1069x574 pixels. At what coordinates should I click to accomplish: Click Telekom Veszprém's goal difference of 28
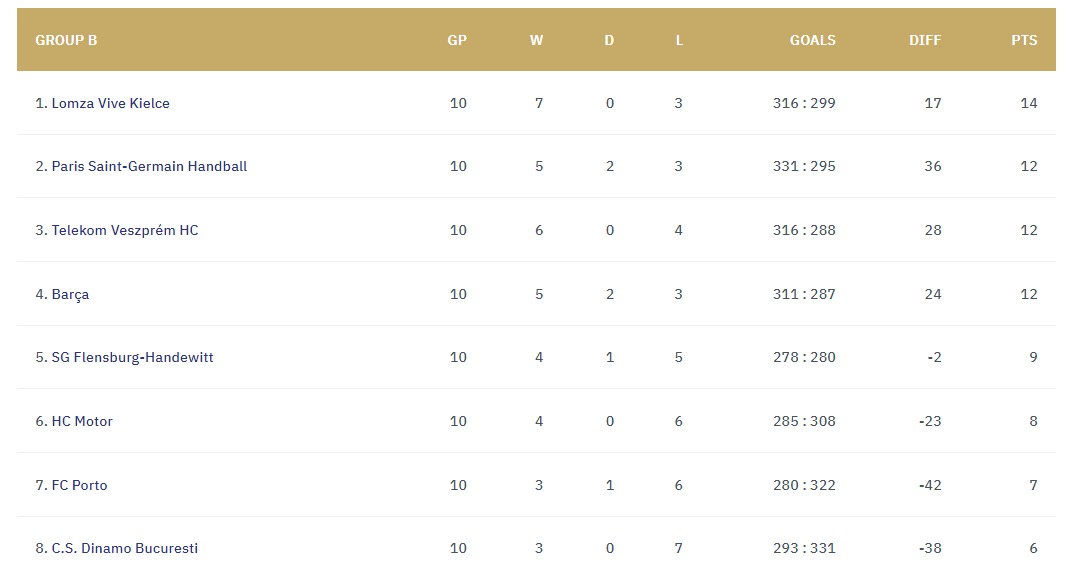[933, 230]
